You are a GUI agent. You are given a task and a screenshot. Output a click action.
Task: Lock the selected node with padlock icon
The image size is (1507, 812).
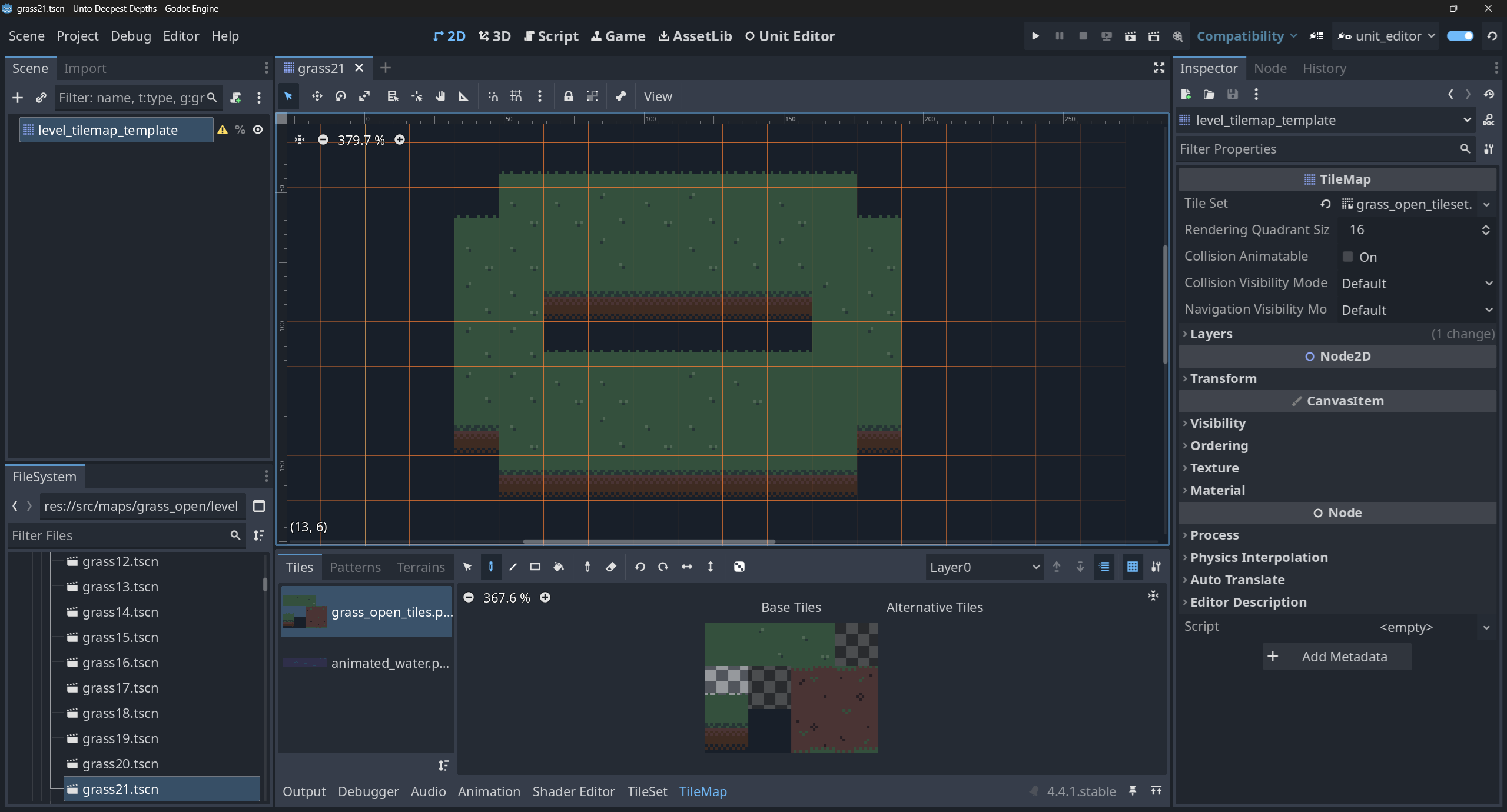[568, 96]
